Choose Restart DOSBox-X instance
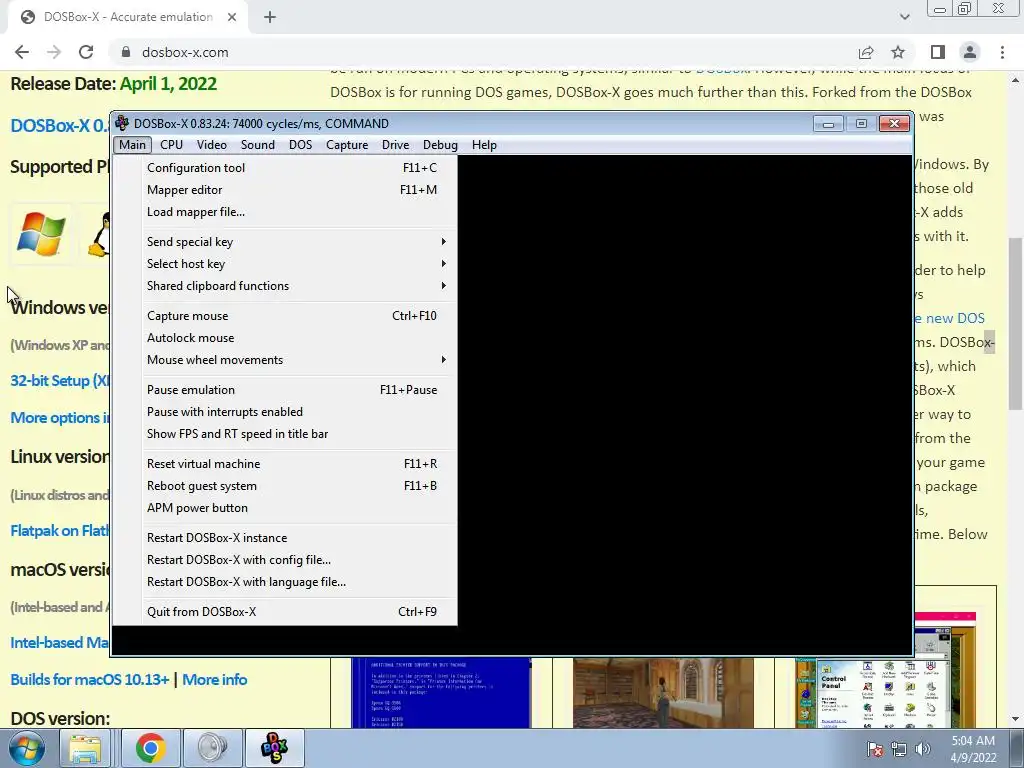1024x768 pixels. tap(285, 538)
